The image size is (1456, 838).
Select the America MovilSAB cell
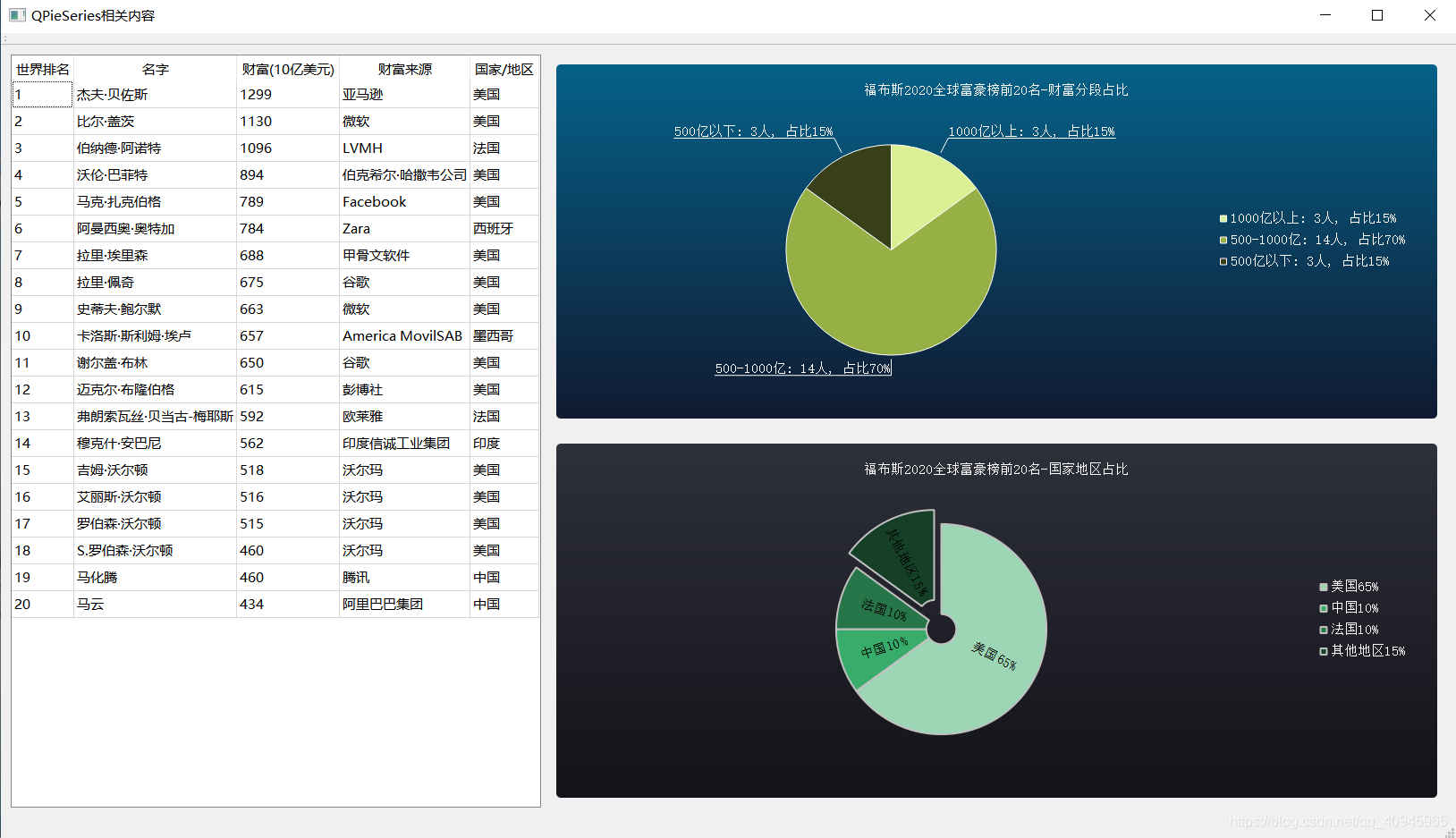(405, 336)
